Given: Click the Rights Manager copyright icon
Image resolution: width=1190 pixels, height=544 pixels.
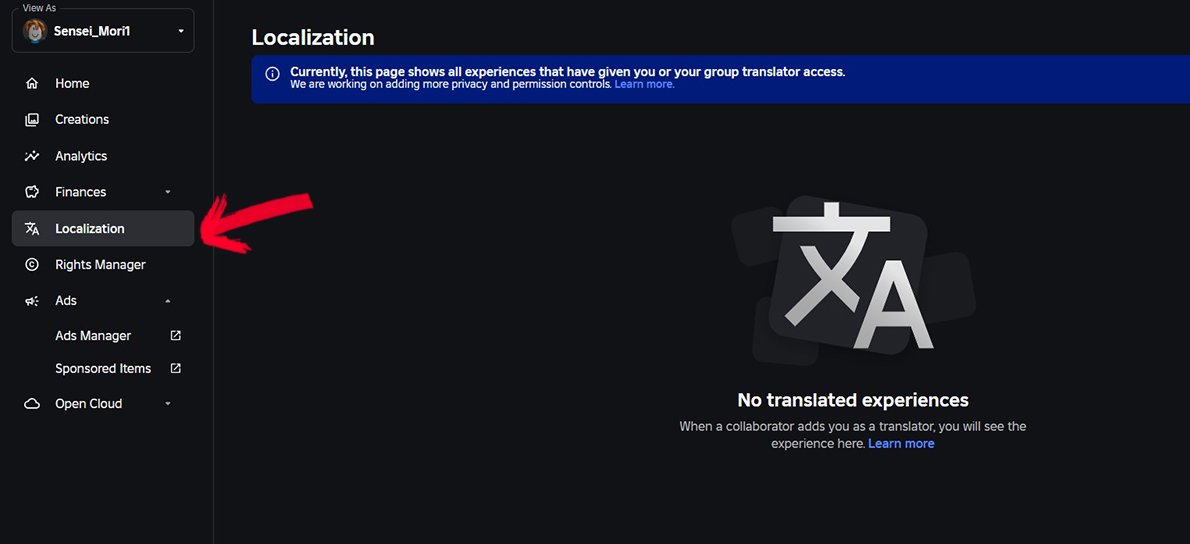Looking at the screenshot, I should (32, 265).
